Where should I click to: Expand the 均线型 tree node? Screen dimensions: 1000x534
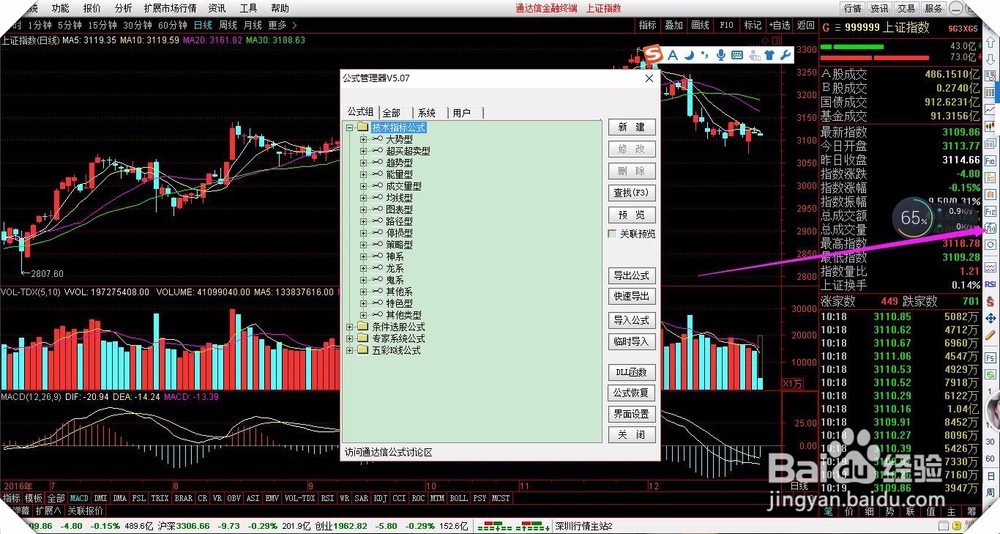pos(364,198)
